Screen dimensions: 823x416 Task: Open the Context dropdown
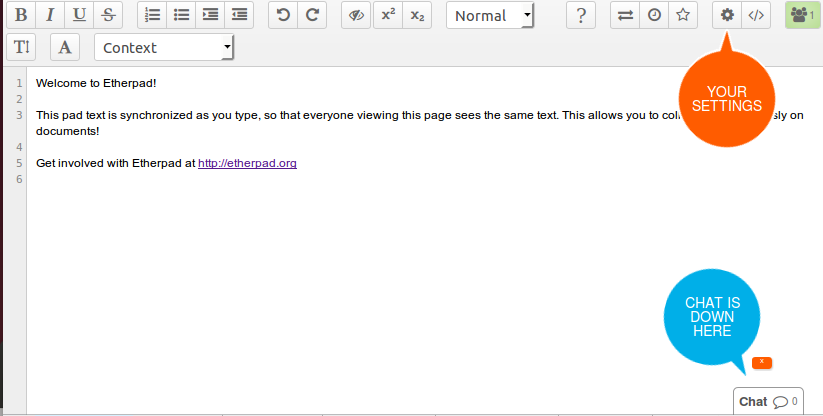164,47
